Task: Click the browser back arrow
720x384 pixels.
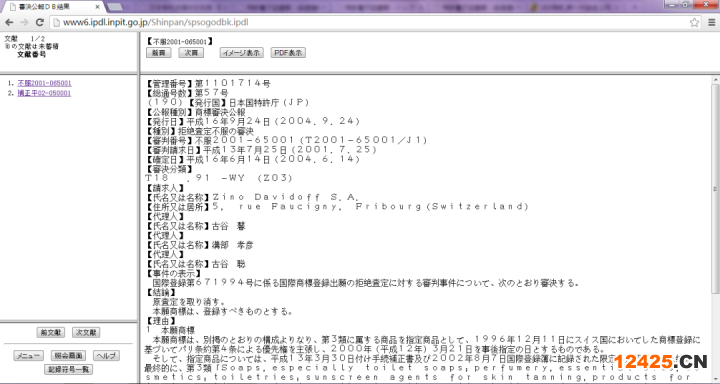Action: coord(9,22)
